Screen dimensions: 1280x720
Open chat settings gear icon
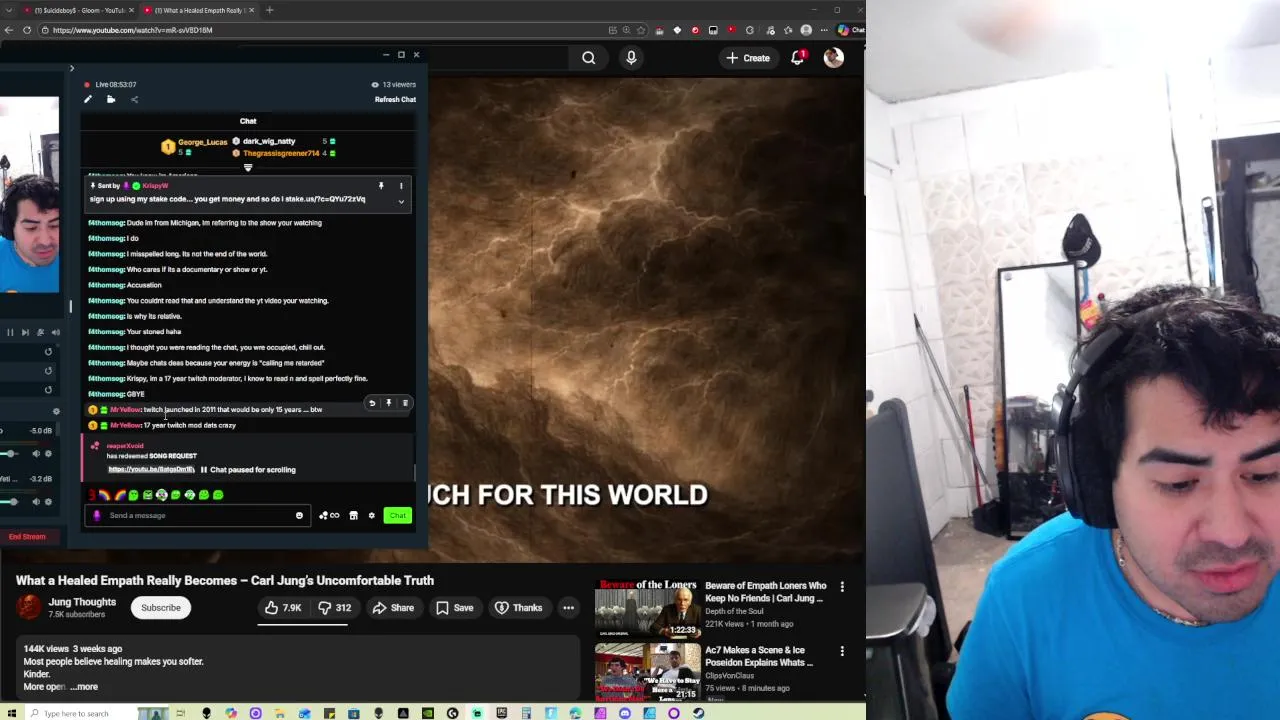(x=371, y=516)
